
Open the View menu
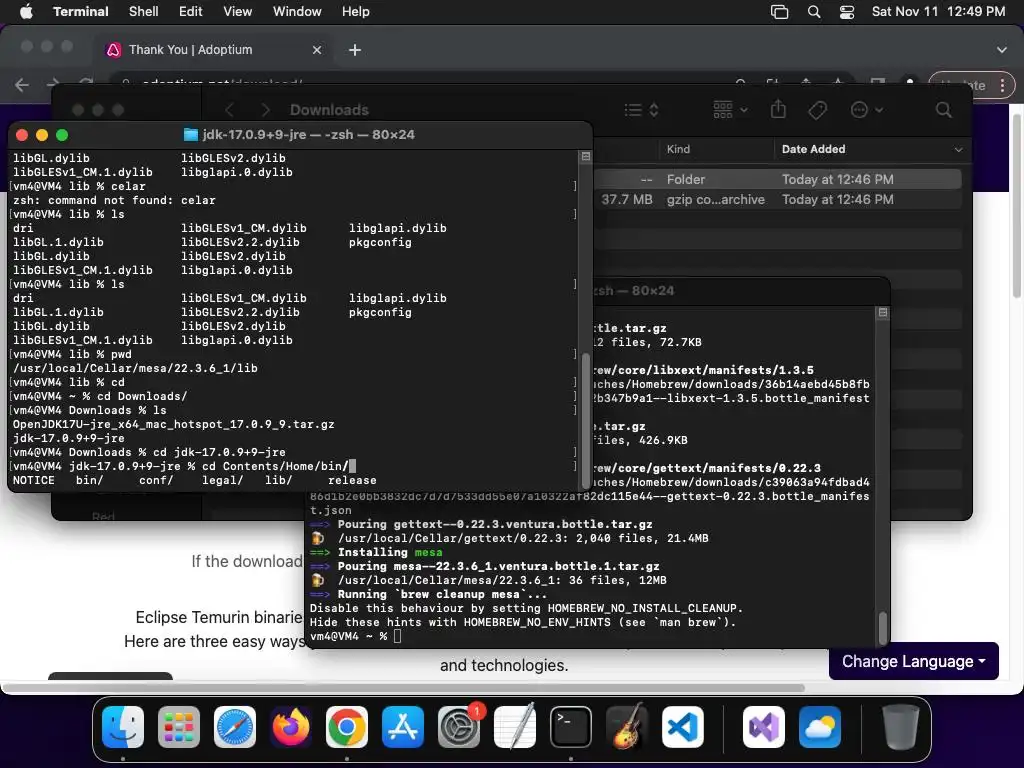237,12
